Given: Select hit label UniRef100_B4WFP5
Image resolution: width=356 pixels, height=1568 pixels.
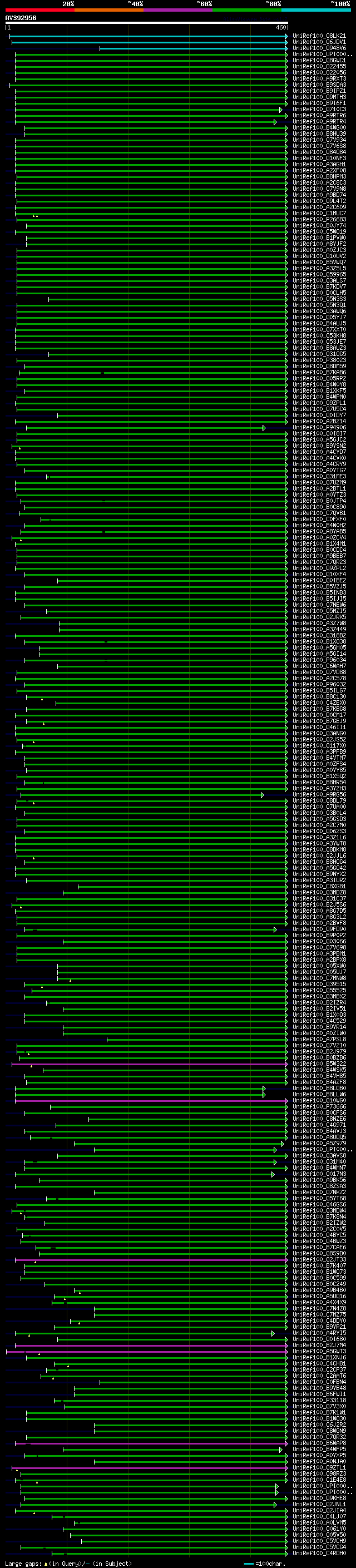Looking at the screenshot, I should (x=319, y=1450).
